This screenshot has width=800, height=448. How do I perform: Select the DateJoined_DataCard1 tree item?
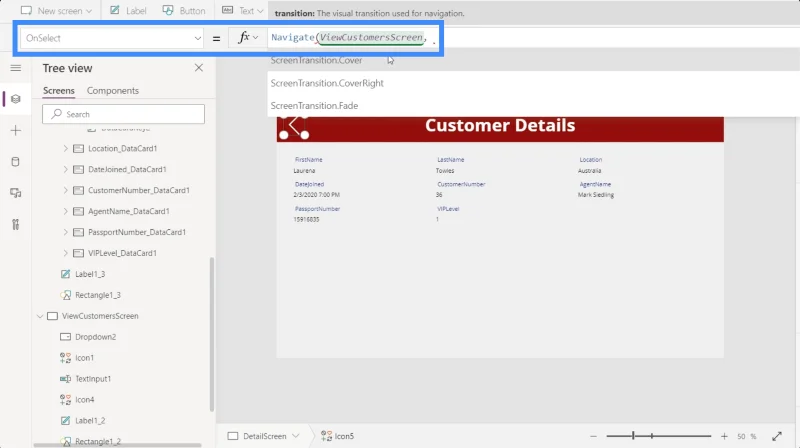coord(127,169)
